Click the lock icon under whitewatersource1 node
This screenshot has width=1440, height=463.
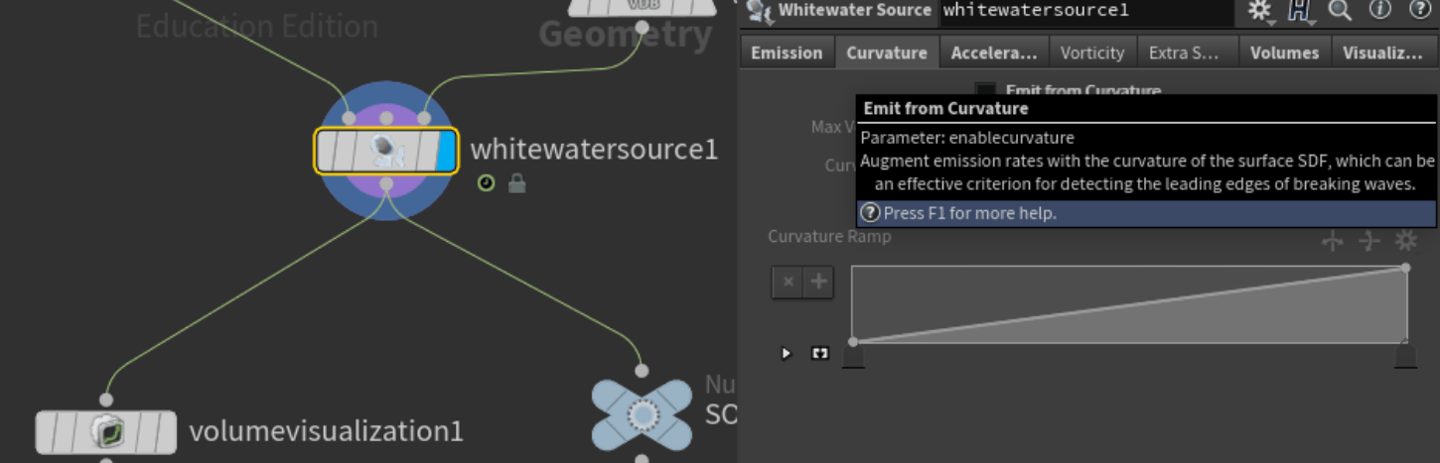(x=517, y=184)
